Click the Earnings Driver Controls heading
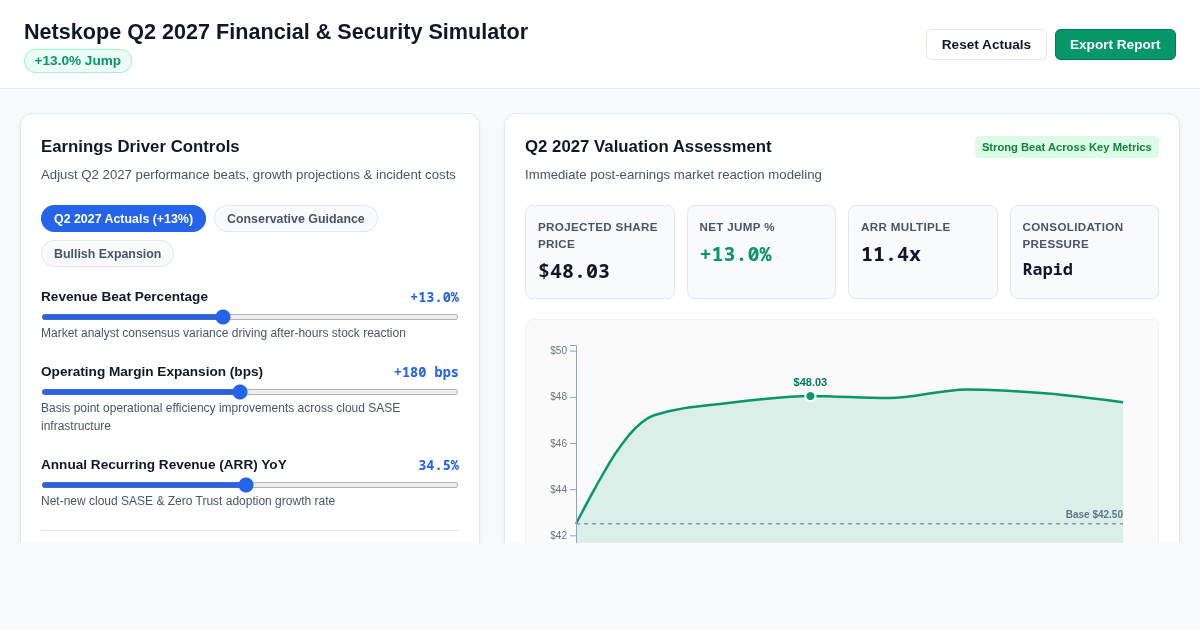This screenshot has width=1200, height=630. click(140, 147)
